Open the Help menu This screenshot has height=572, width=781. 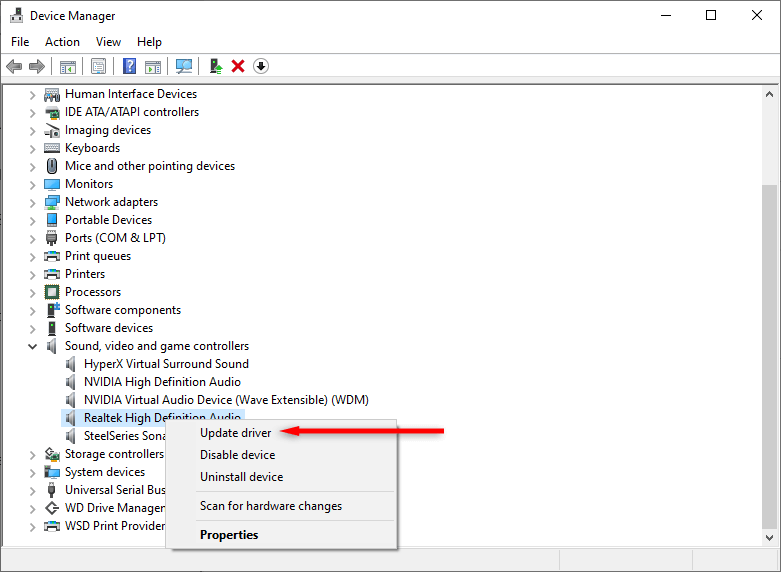tap(149, 42)
